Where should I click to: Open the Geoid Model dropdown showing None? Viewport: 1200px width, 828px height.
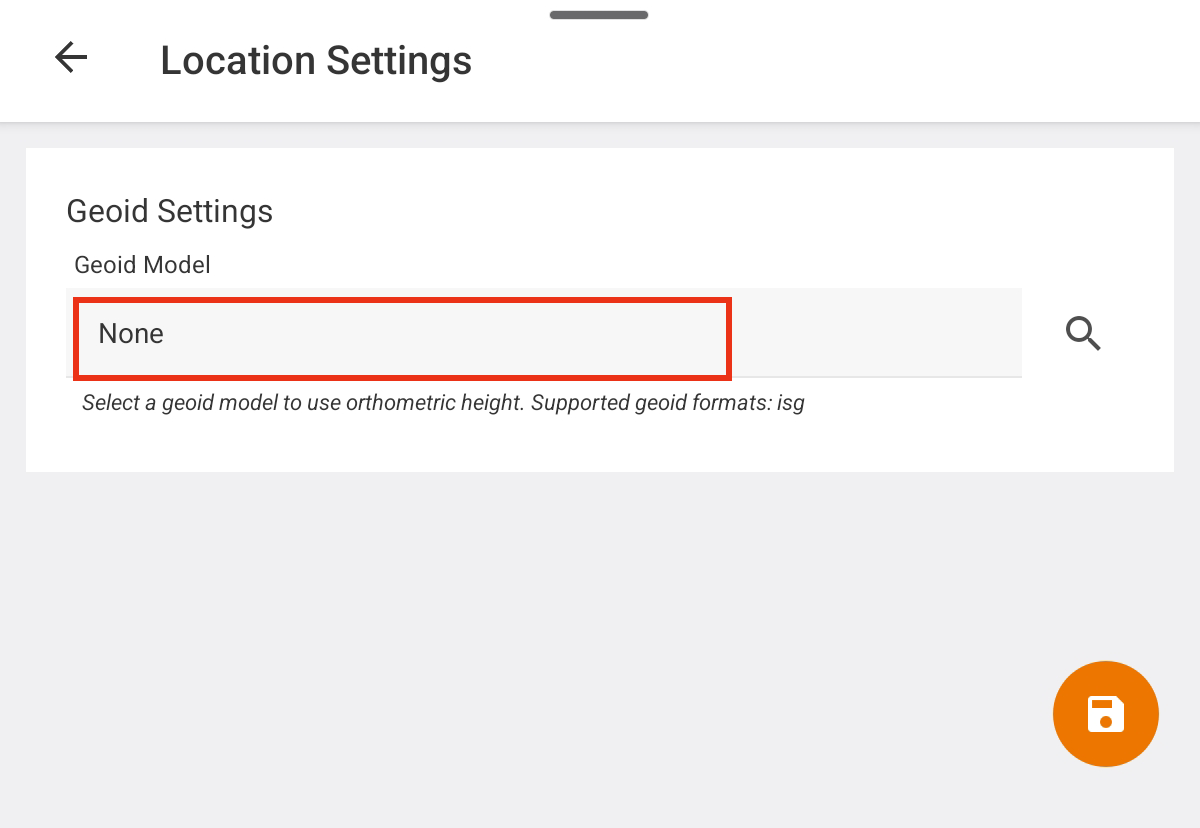(x=544, y=333)
